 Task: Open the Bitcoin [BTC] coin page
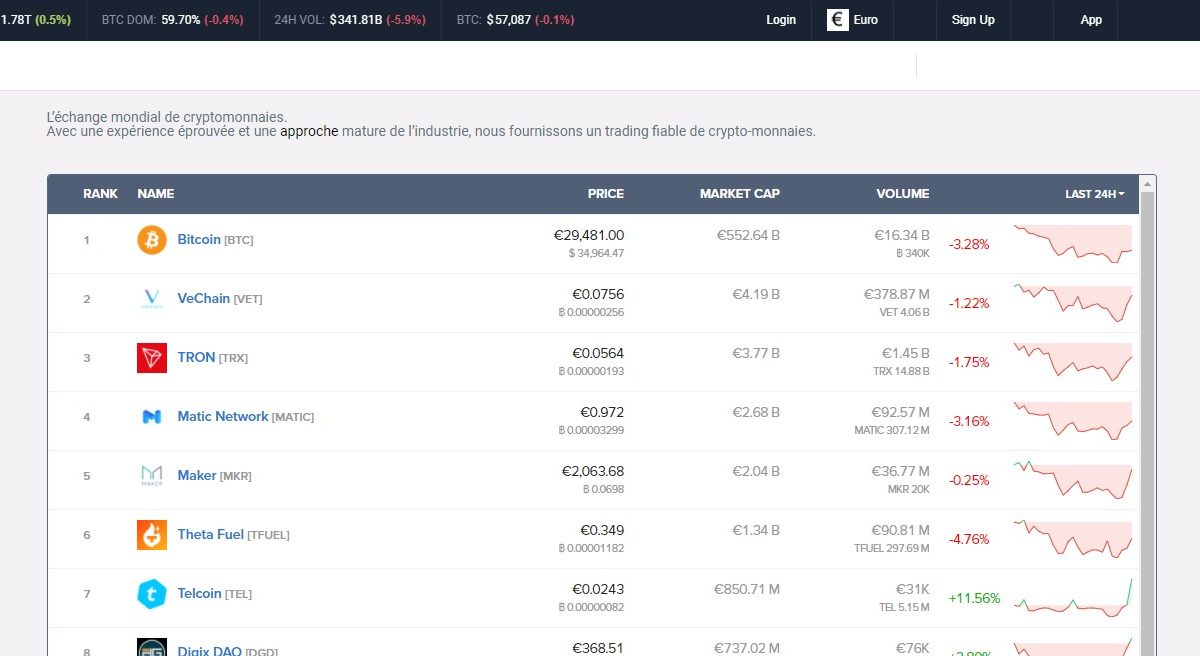(x=216, y=240)
